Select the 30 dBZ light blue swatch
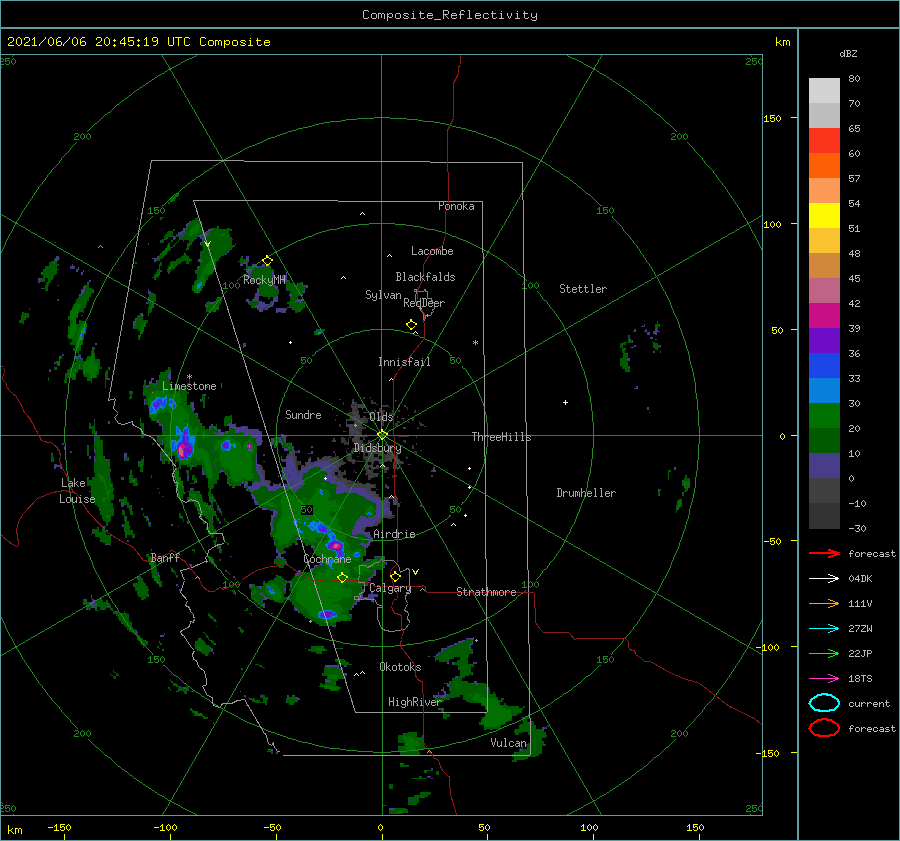The width and height of the screenshot is (900, 841). (824, 390)
